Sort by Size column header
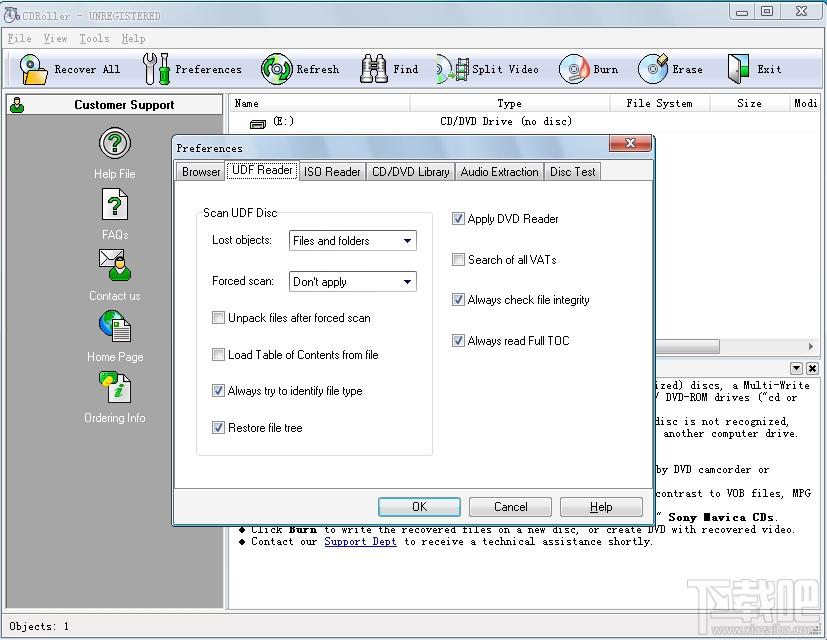The height and width of the screenshot is (640, 827). pyautogui.click(x=749, y=103)
